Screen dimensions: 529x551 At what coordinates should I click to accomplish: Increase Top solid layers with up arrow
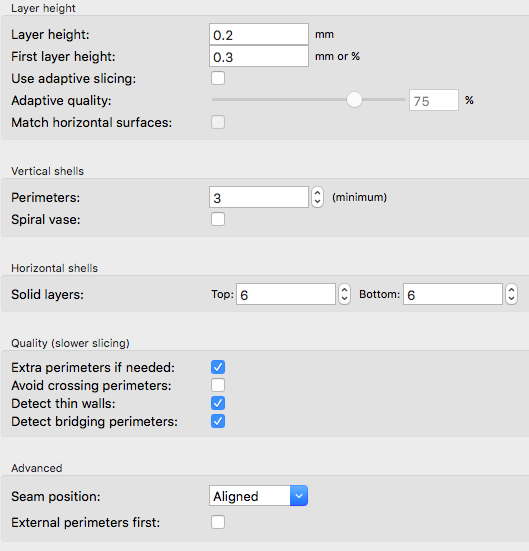tap(344, 290)
